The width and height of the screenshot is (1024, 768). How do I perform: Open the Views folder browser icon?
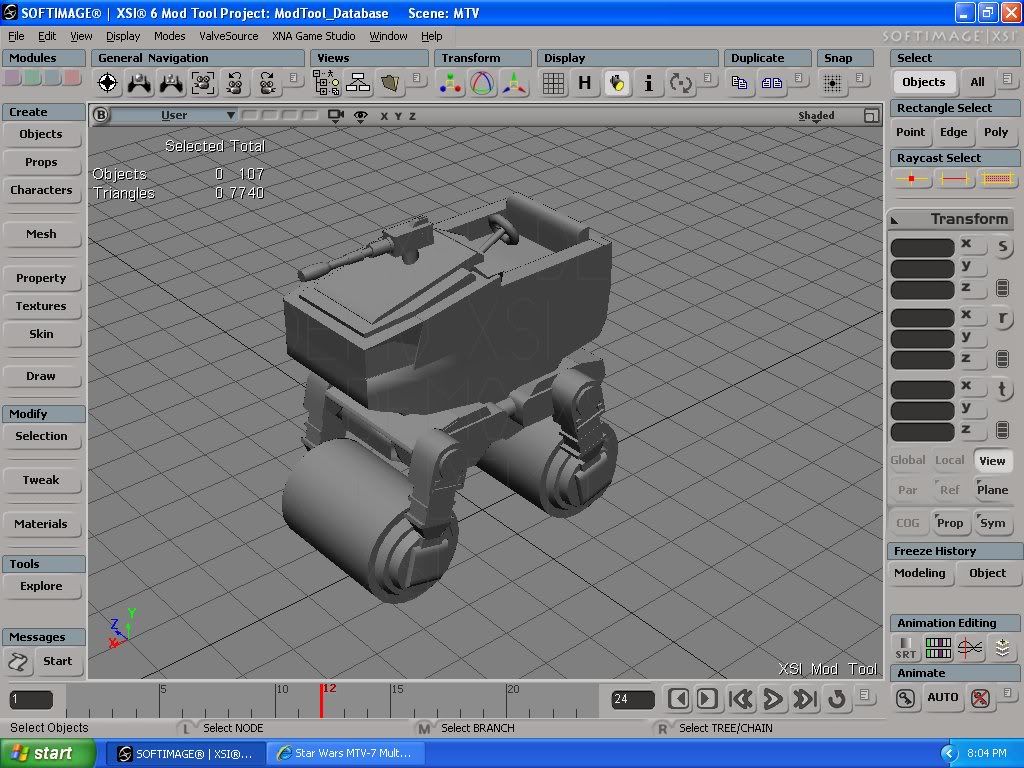tap(390, 83)
